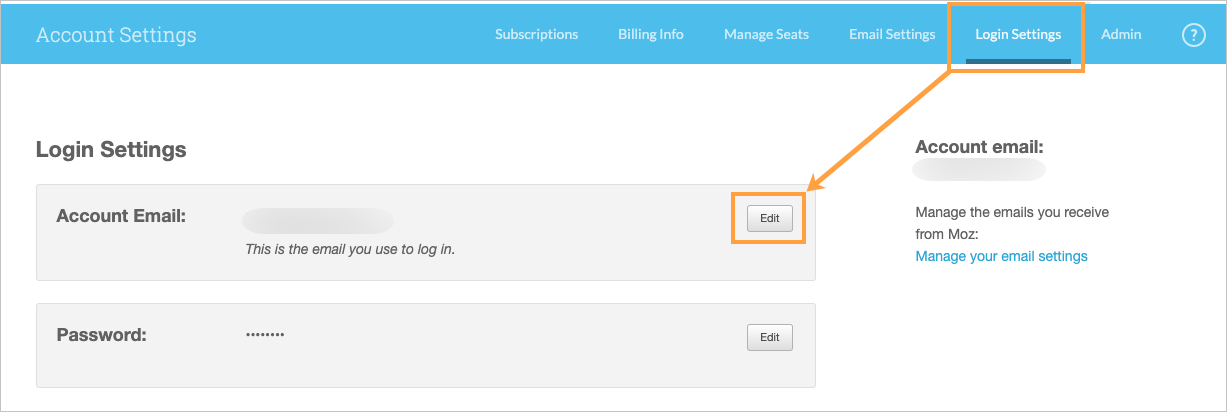Click the Login Settings tab

(x=1018, y=34)
